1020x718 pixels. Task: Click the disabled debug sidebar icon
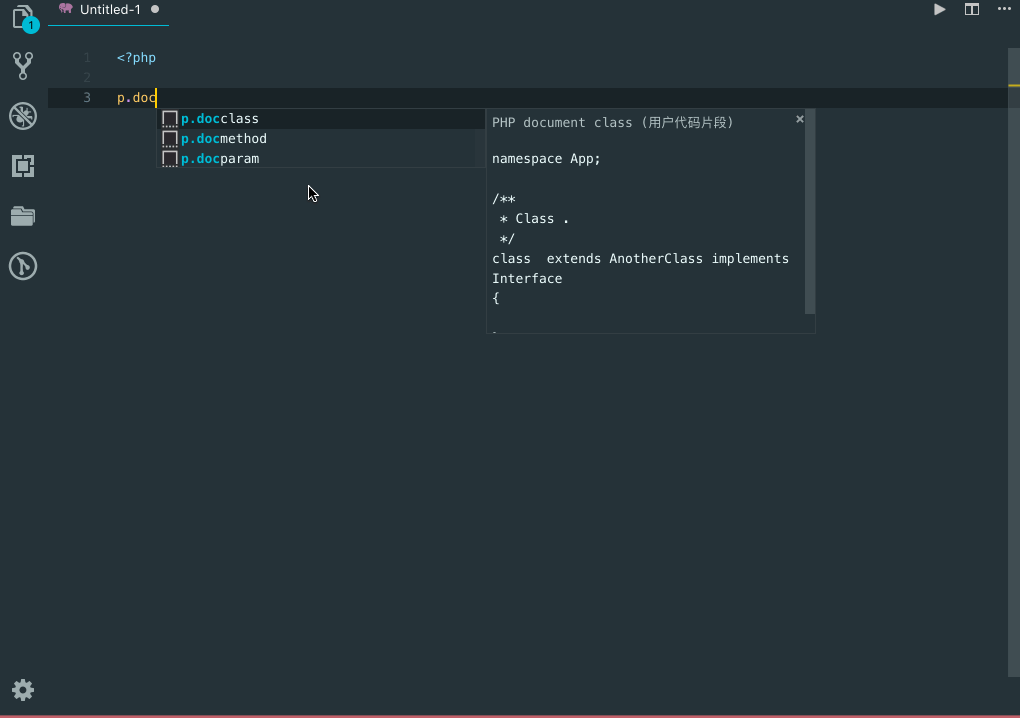(22, 116)
